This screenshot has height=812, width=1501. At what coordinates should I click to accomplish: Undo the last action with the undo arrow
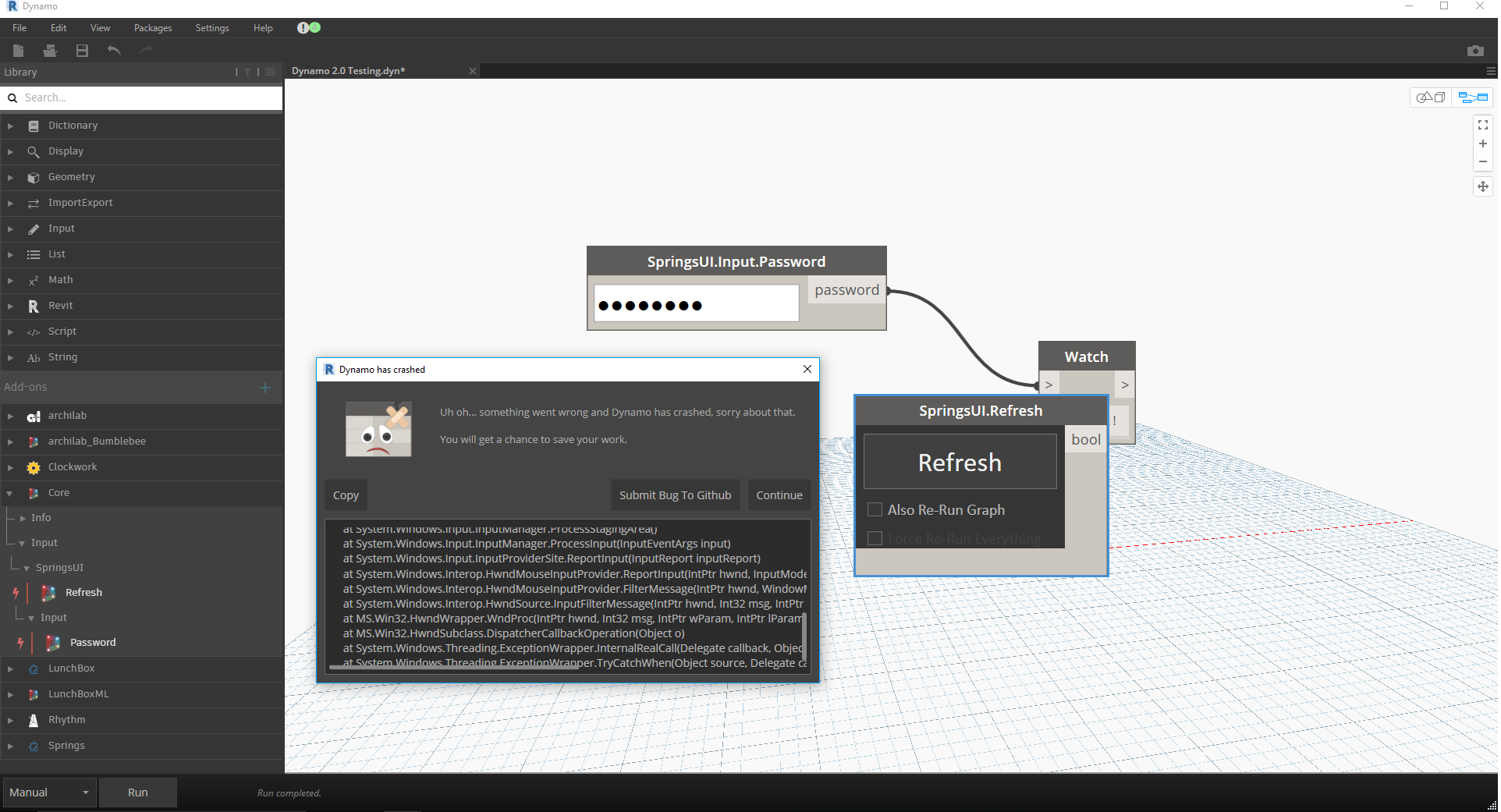coord(113,51)
